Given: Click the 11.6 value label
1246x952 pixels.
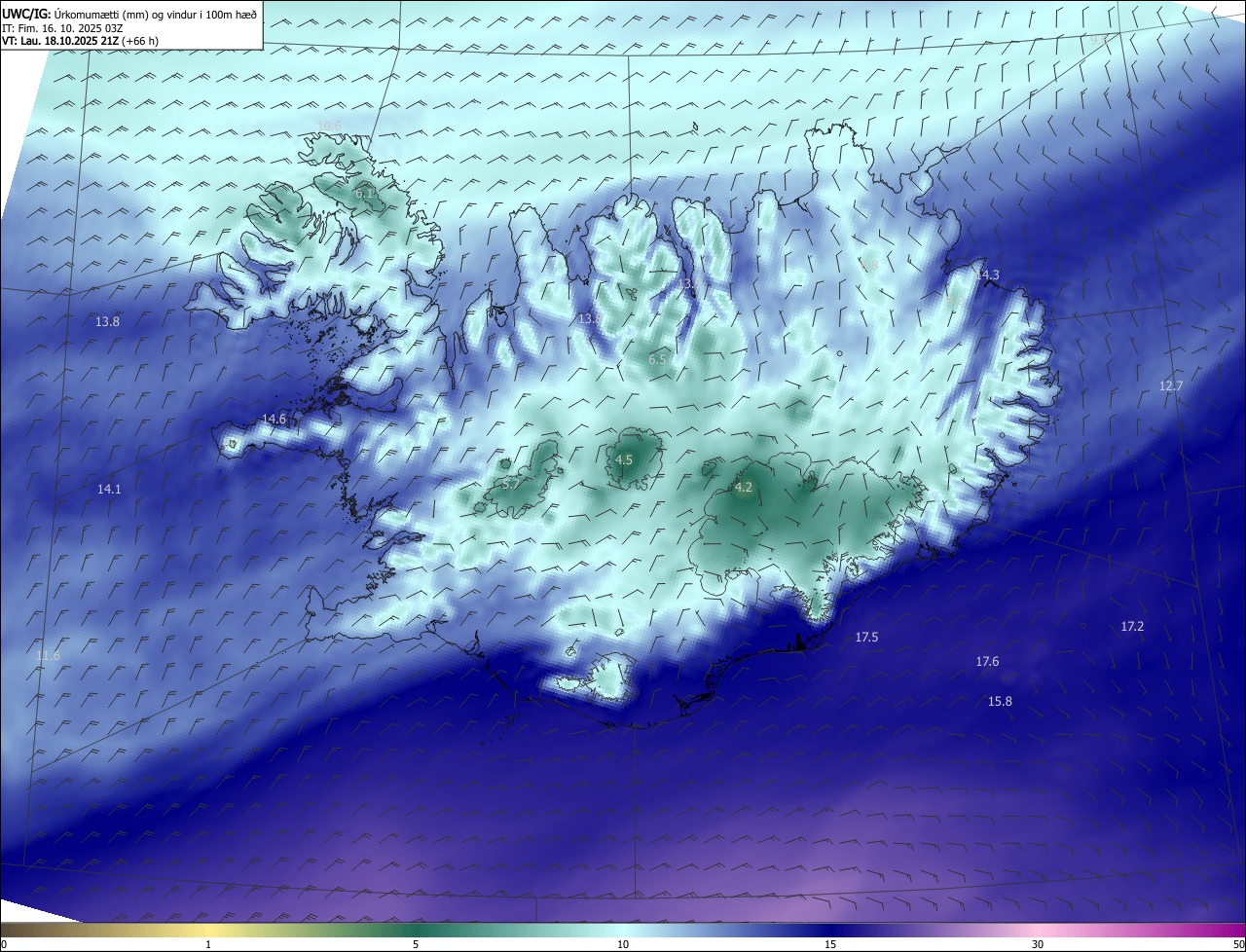Looking at the screenshot, I should click(48, 656).
